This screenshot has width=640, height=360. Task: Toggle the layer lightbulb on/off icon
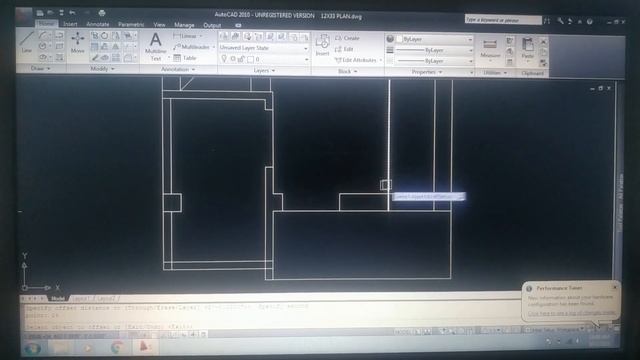[224, 59]
